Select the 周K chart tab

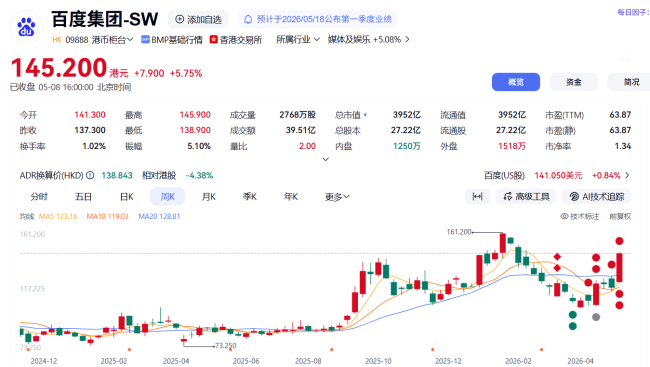pyautogui.click(x=167, y=197)
